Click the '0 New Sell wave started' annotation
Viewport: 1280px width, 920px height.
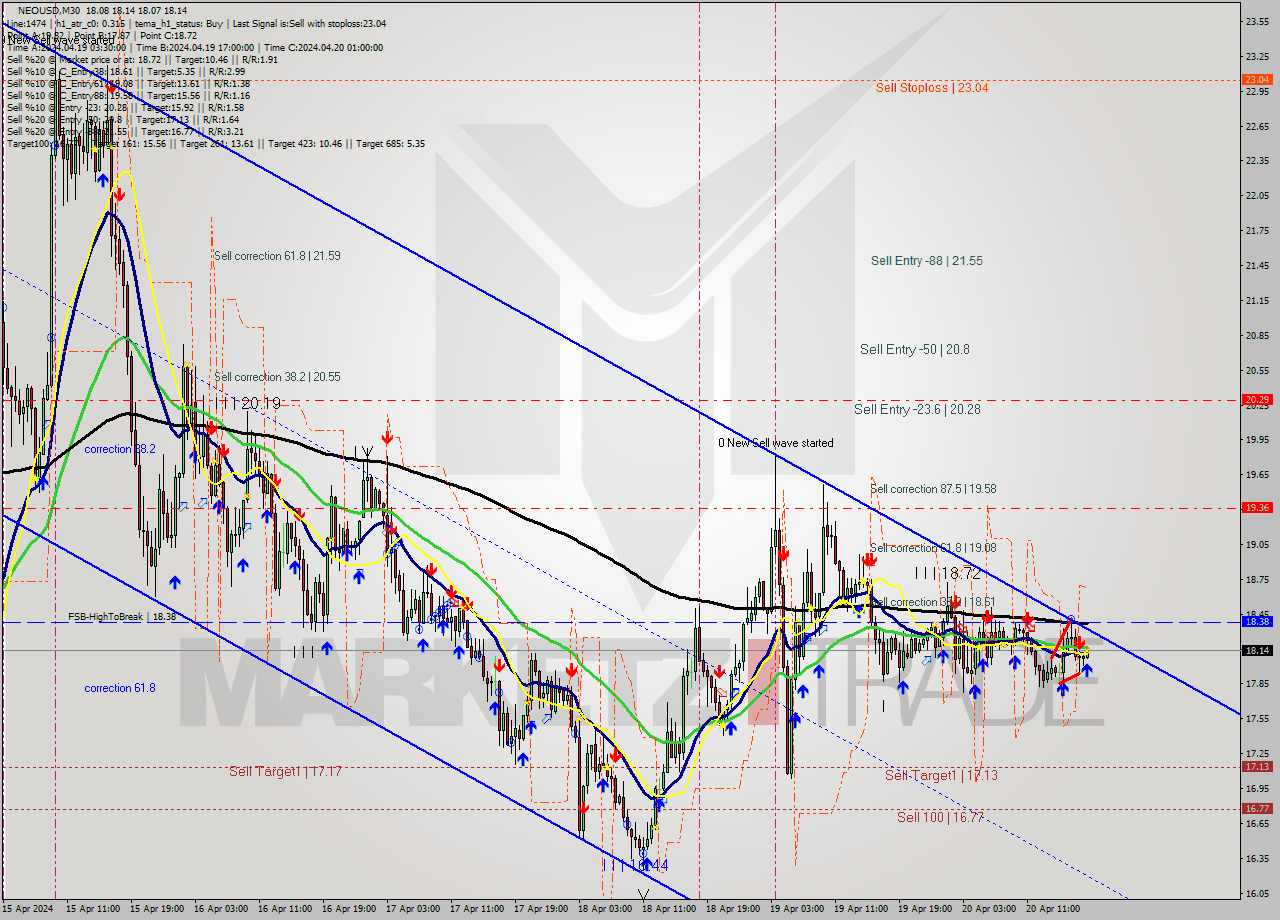775,443
